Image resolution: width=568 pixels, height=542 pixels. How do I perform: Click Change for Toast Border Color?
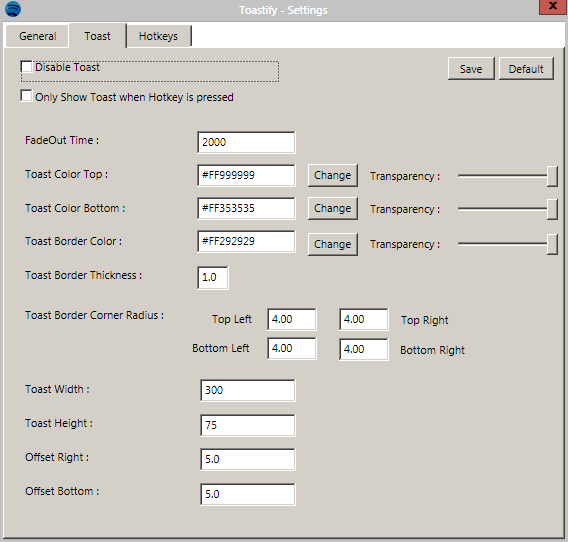(x=333, y=244)
